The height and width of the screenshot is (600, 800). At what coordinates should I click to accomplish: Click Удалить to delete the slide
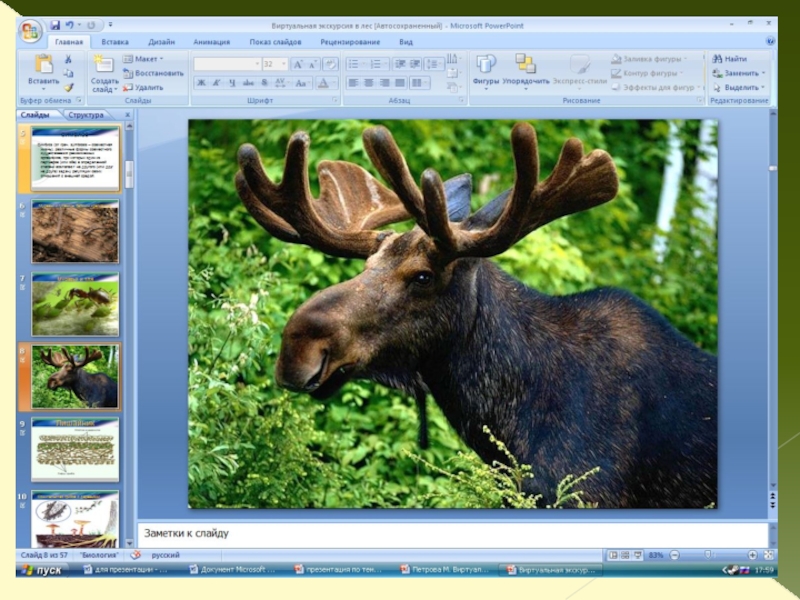pyautogui.click(x=143, y=88)
